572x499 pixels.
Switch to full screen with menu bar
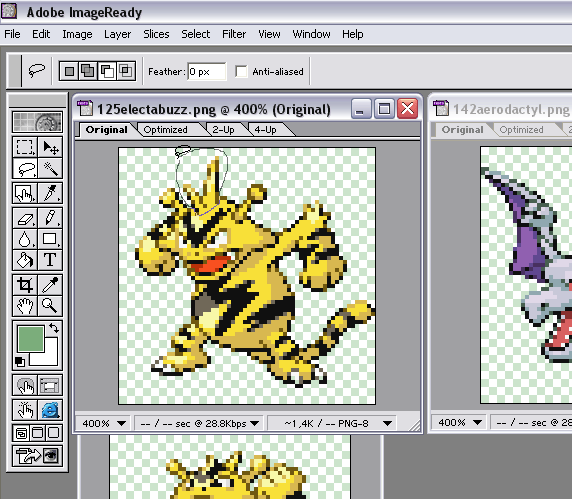point(38,433)
